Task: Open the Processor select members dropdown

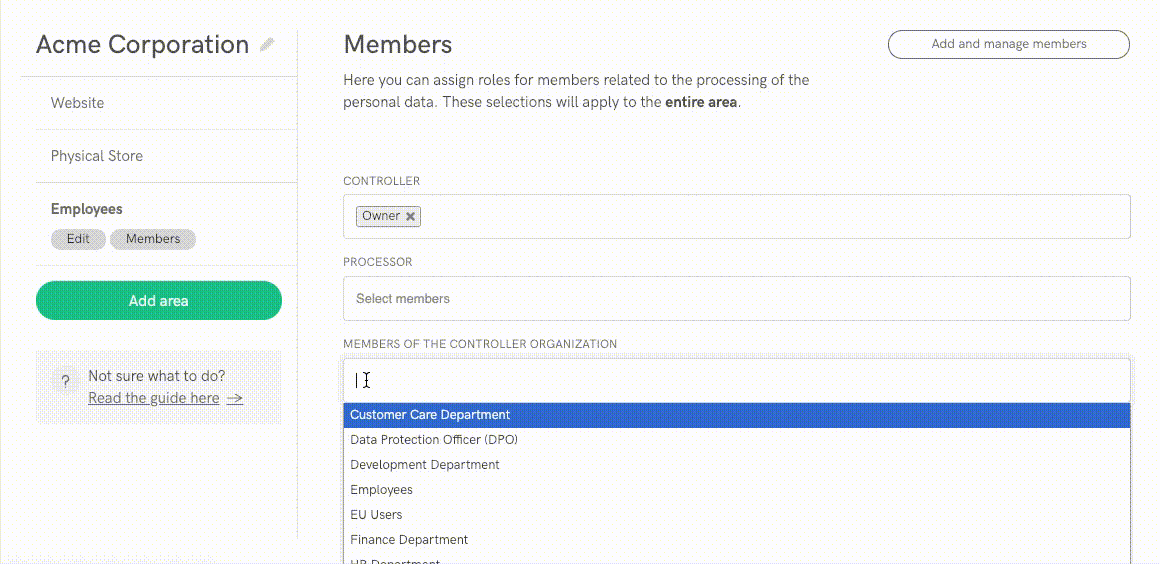Action: click(x=736, y=298)
